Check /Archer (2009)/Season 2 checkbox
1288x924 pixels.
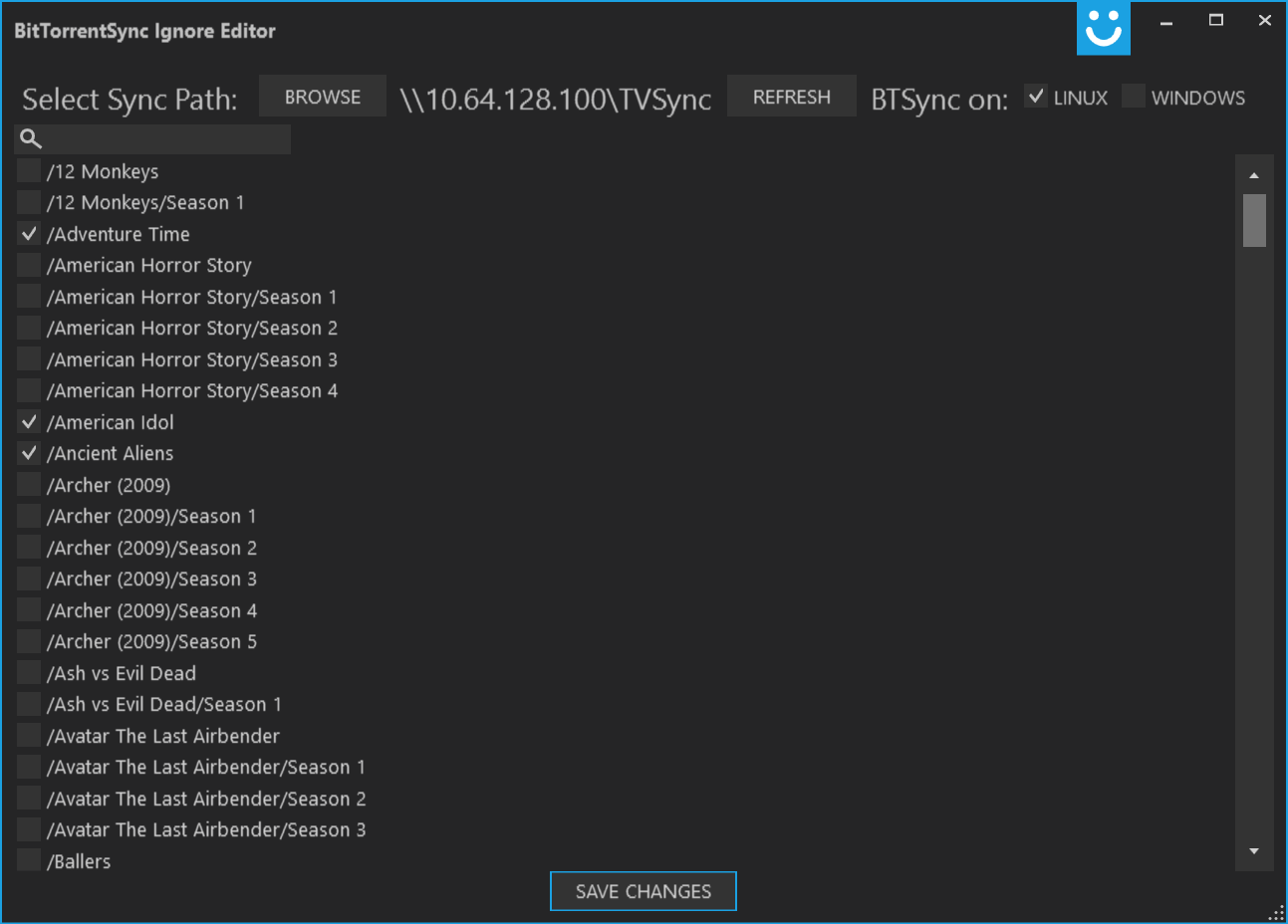tap(29, 548)
